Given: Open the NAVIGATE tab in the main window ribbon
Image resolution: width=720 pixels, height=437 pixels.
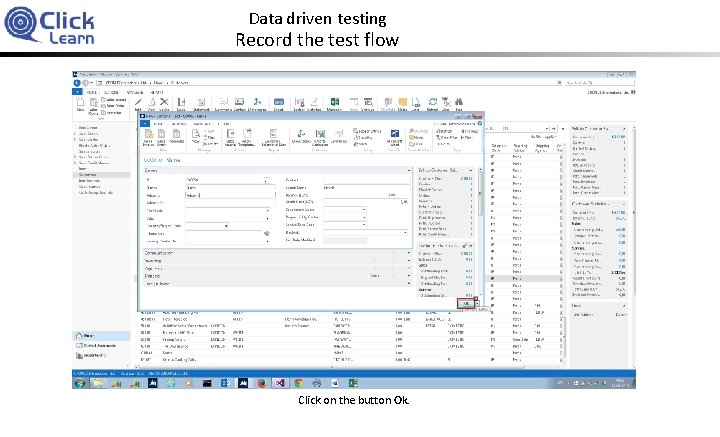Looking at the screenshot, I should [x=135, y=92].
